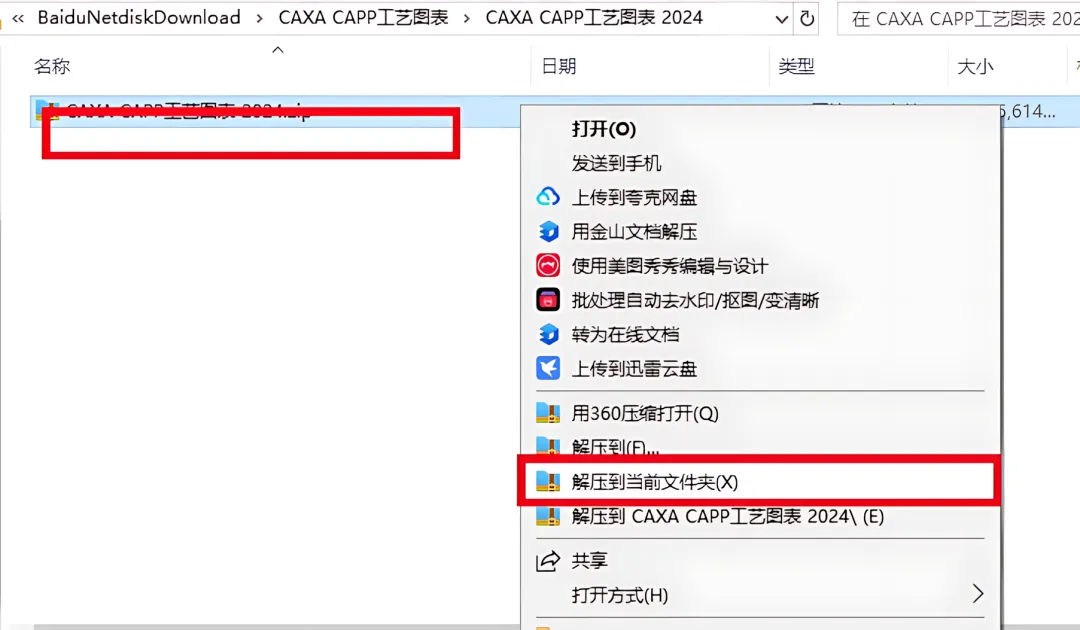Screen dimensions: 1080x630
Task: Refresh the current folder view
Action: point(807,19)
